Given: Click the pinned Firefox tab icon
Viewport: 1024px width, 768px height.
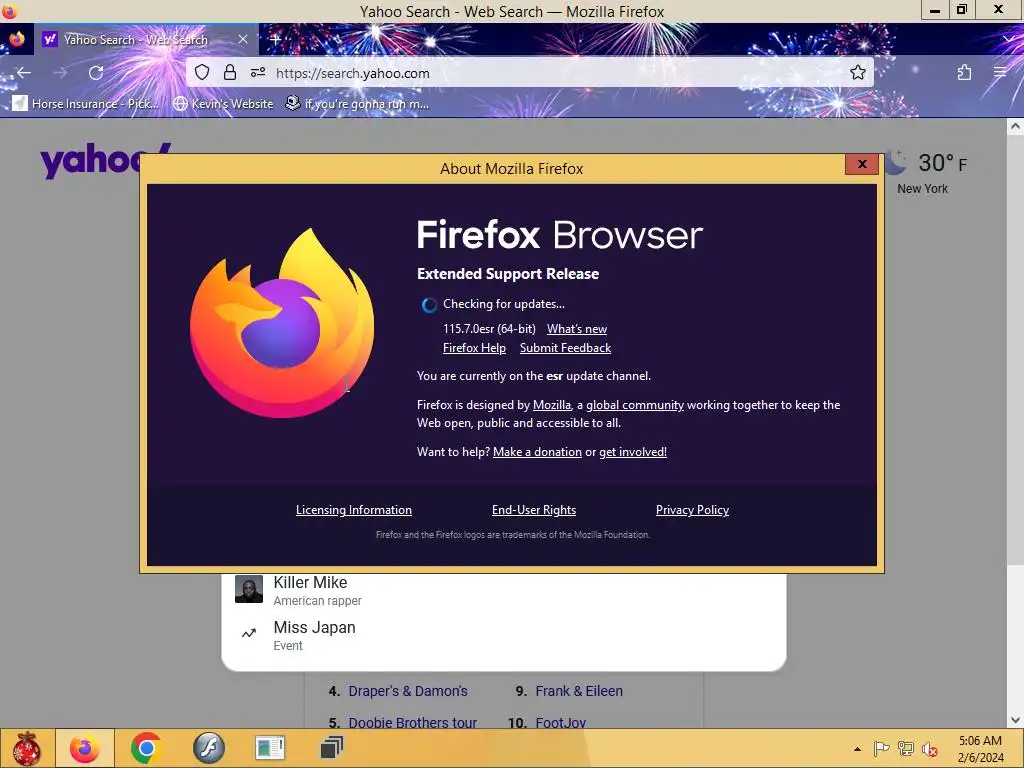Looking at the screenshot, I should point(17,39).
